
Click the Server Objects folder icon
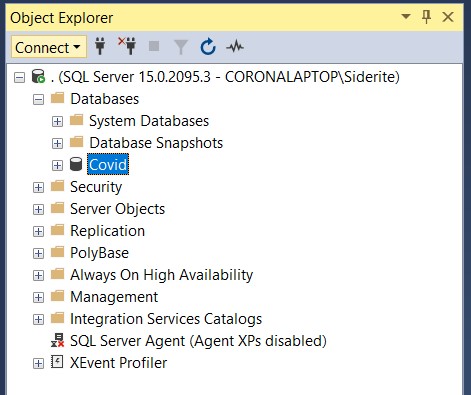57,208
